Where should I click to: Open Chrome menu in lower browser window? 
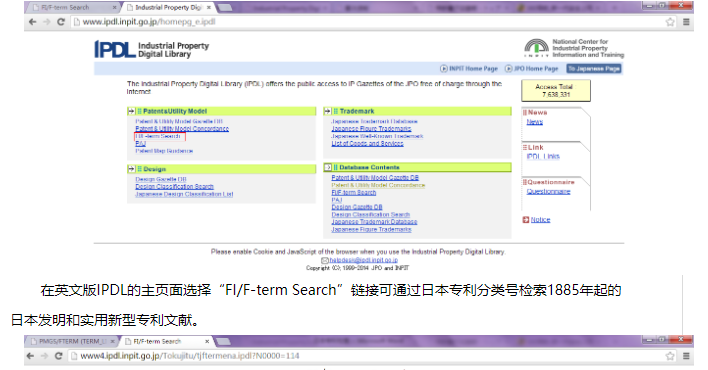[686, 356]
